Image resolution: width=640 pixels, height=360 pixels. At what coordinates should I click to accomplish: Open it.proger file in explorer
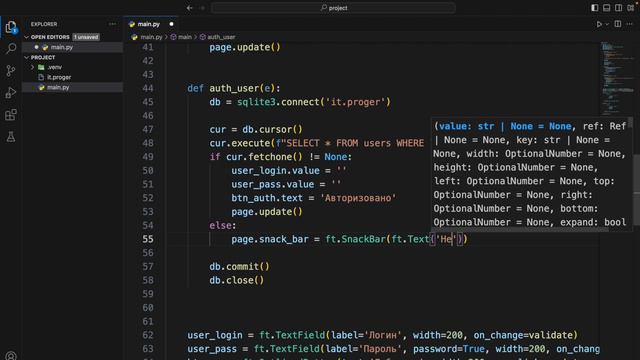(x=59, y=77)
